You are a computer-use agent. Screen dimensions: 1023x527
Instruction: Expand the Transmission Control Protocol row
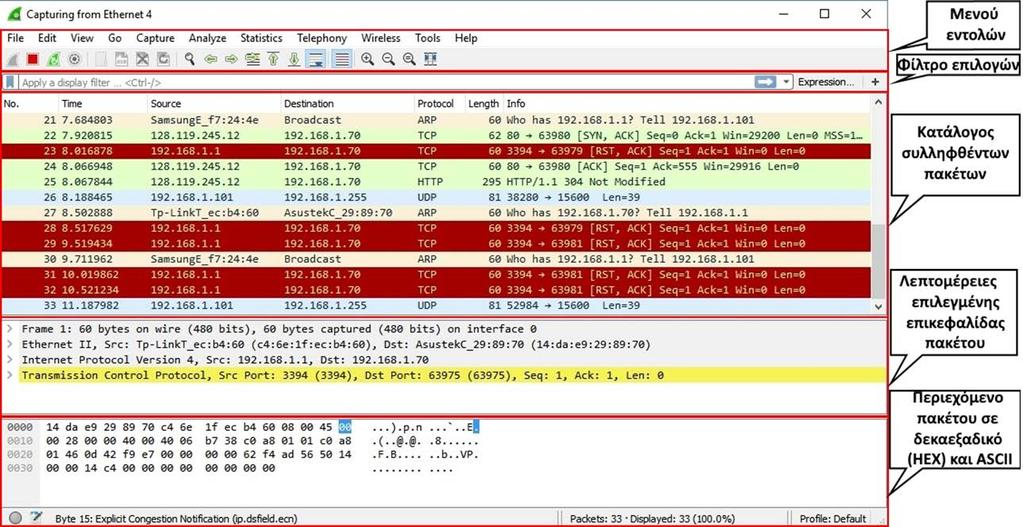9,375
